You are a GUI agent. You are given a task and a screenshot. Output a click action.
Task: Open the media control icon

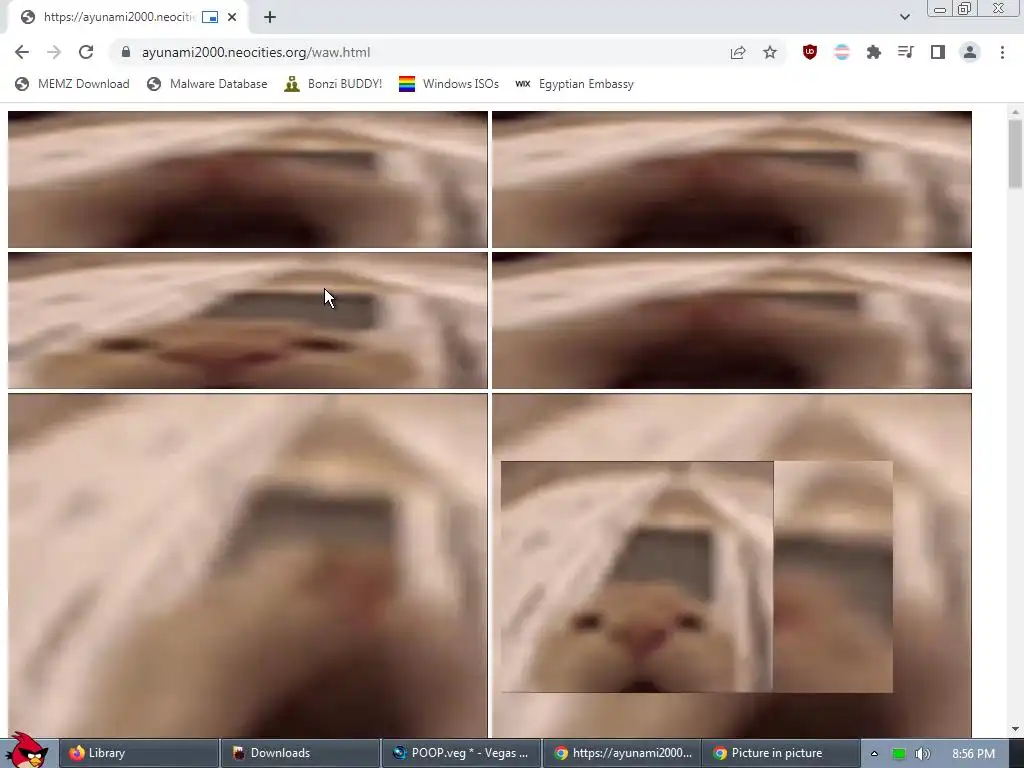tap(906, 52)
